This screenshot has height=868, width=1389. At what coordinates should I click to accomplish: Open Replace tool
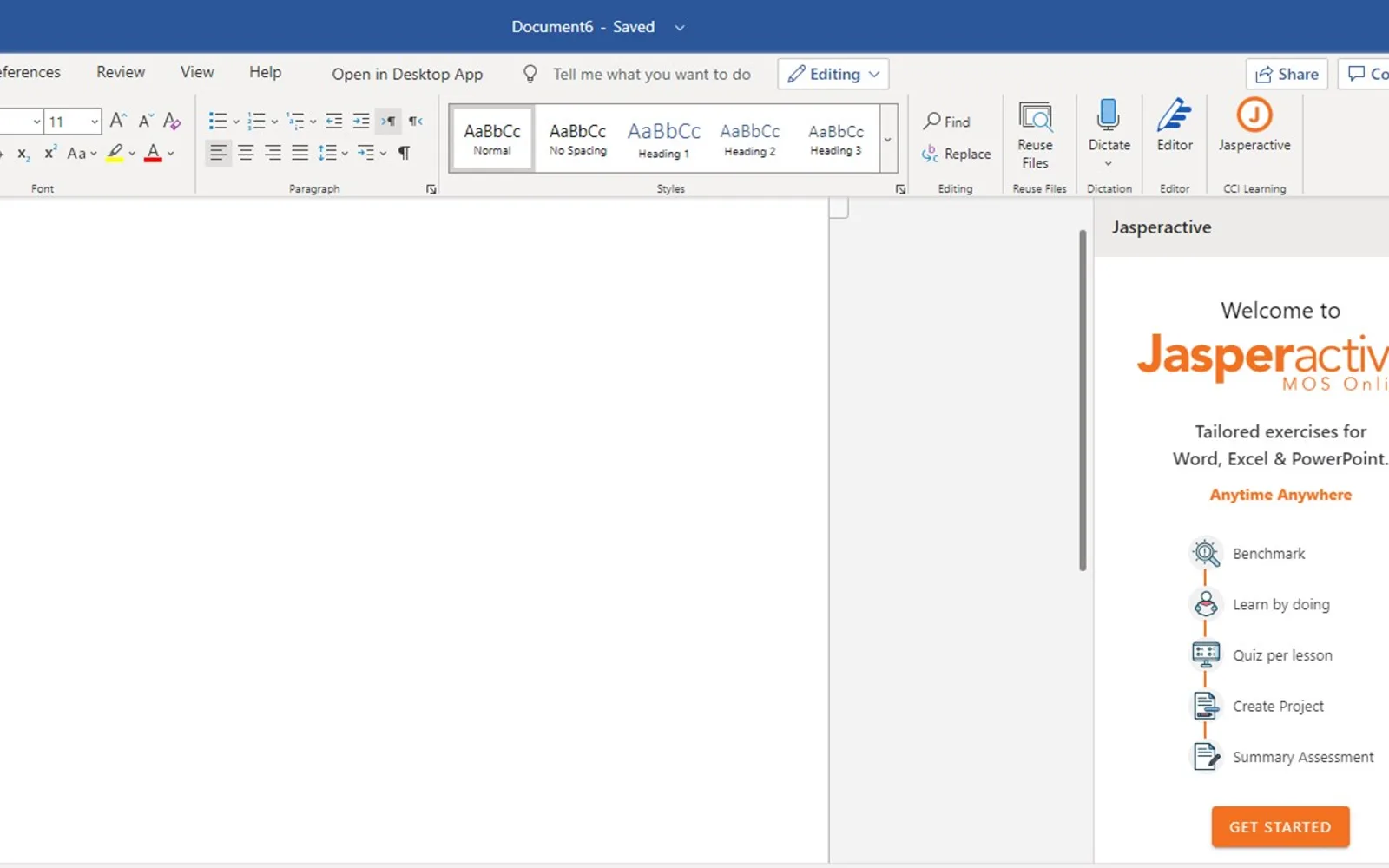(957, 154)
